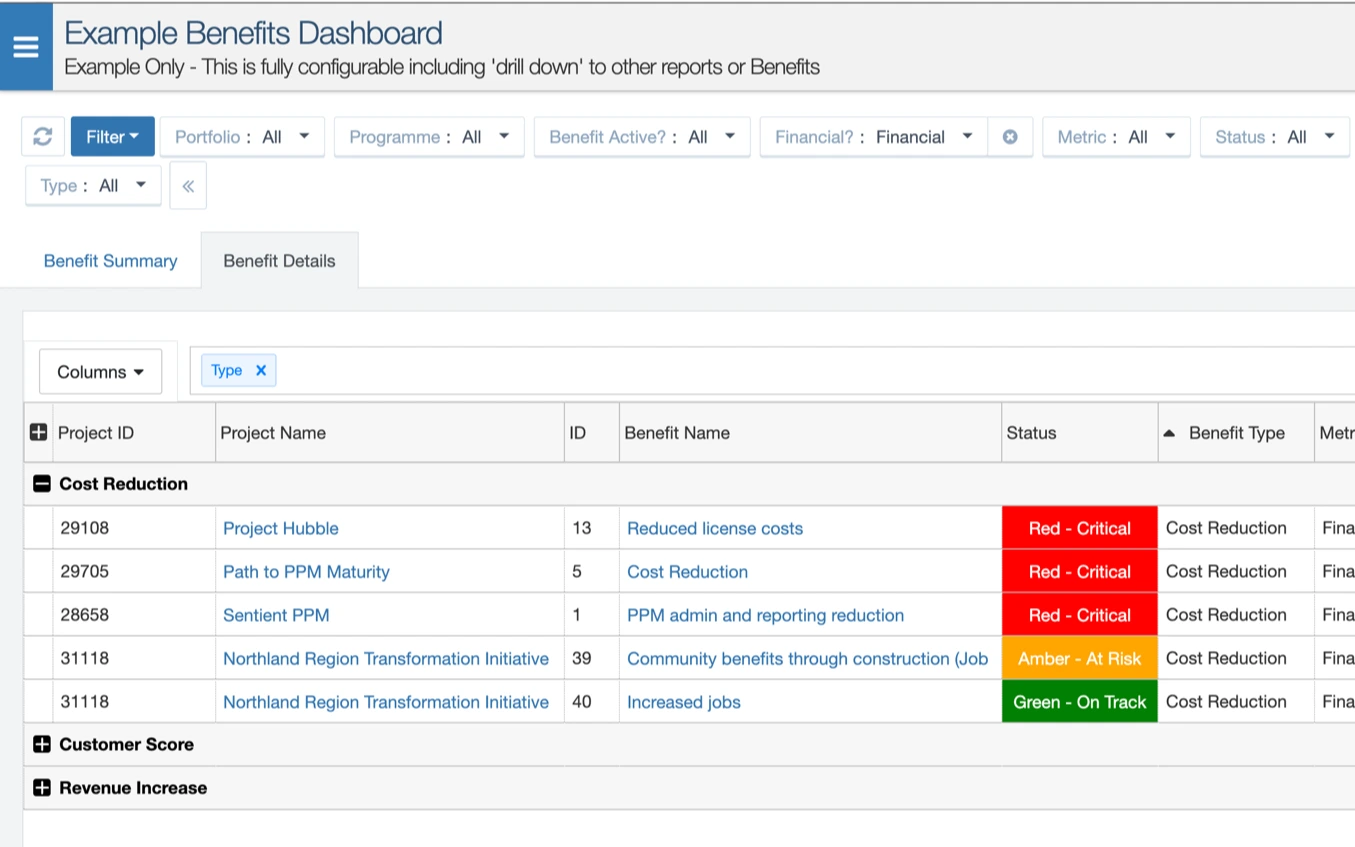Collapse the filter bar with double-chevron icon
The height and width of the screenshot is (847, 1355).
188,186
